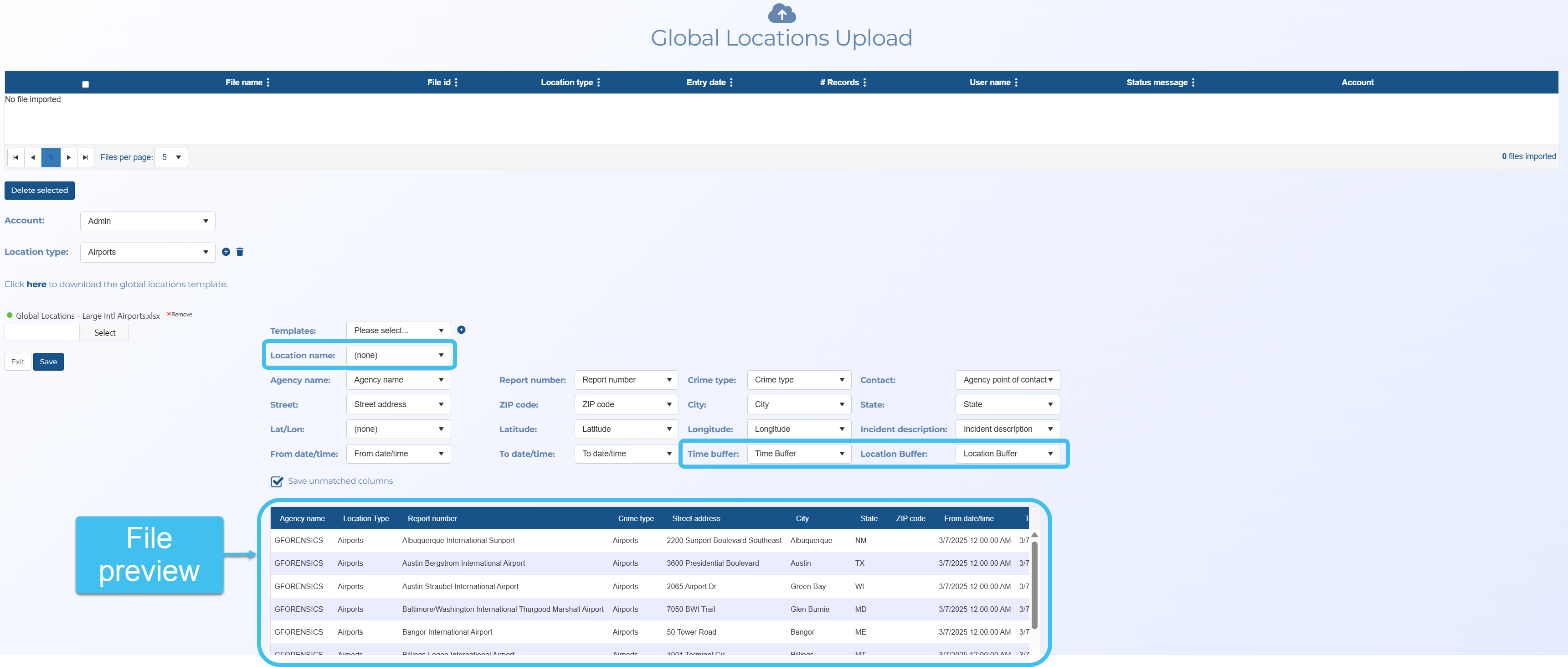The width and height of the screenshot is (1568, 667).
Task: Go to the first page of files
Action: point(16,157)
